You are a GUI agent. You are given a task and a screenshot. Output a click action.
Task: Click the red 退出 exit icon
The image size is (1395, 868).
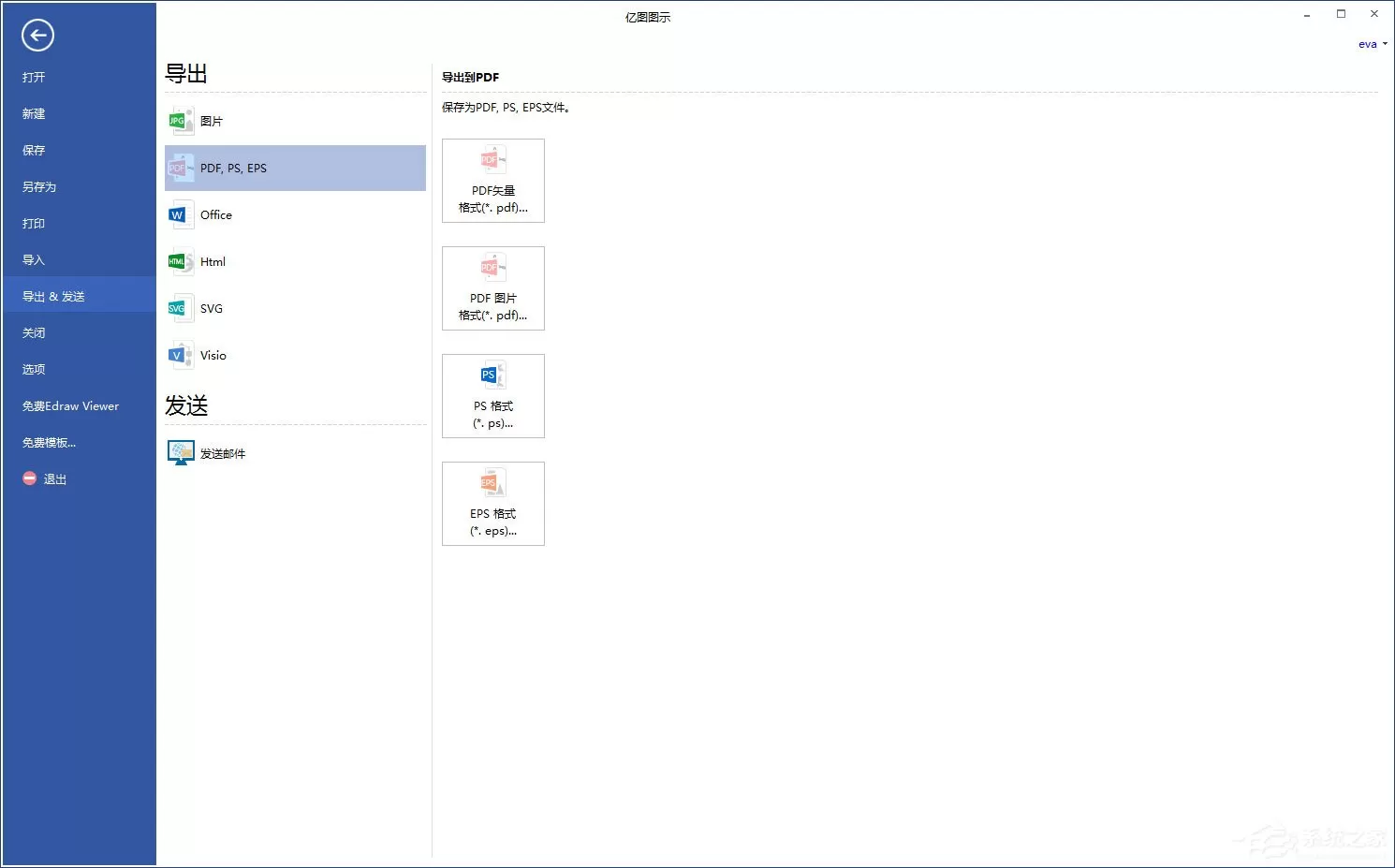(x=29, y=478)
